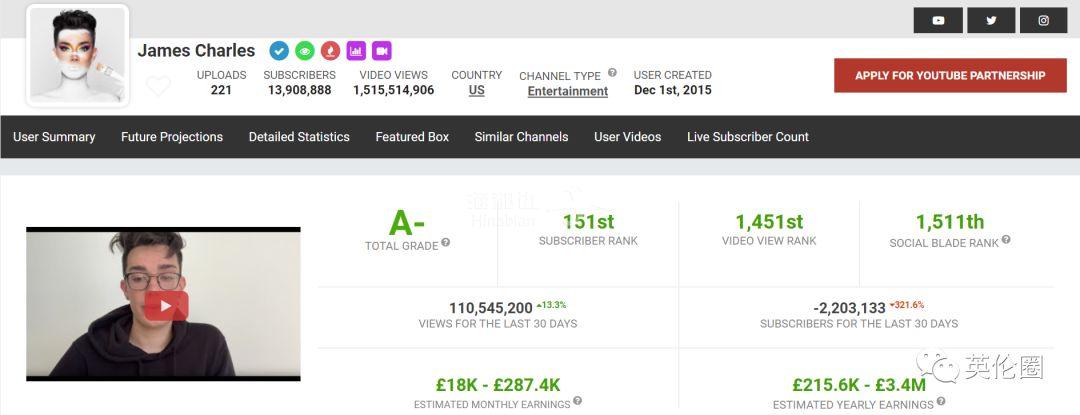The width and height of the screenshot is (1080, 415).
Task: Click the 110,545,200 views value
Action: pyautogui.click(x=491, y=308)
